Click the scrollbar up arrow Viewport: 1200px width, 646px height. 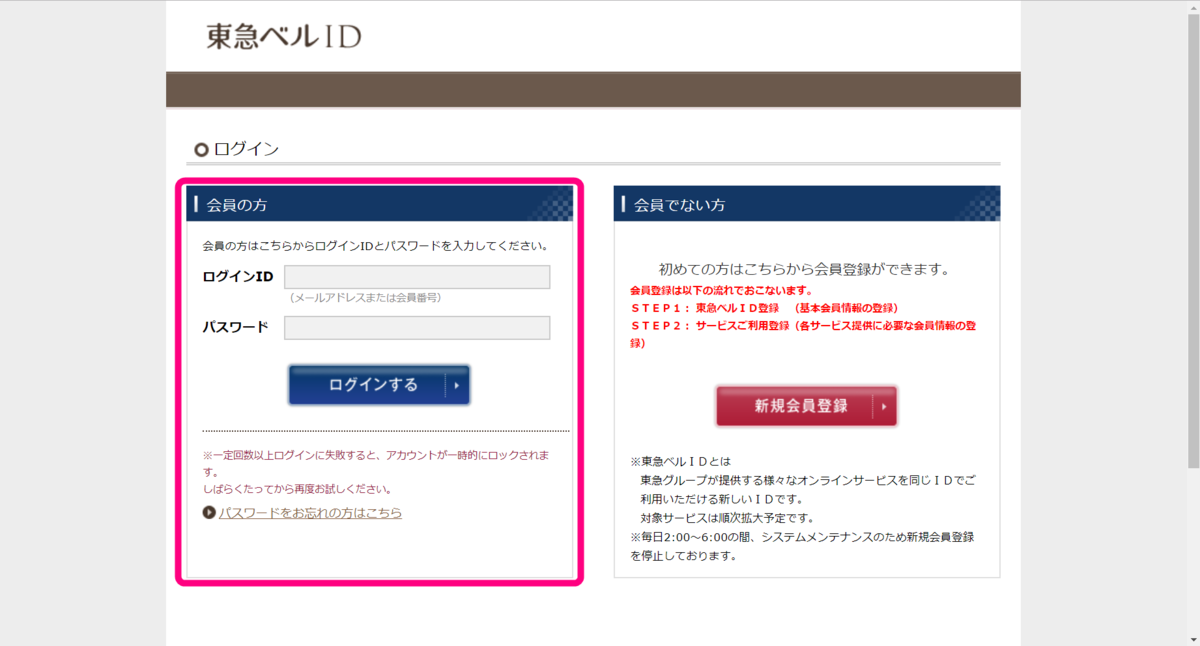(x=1193, y=7)
